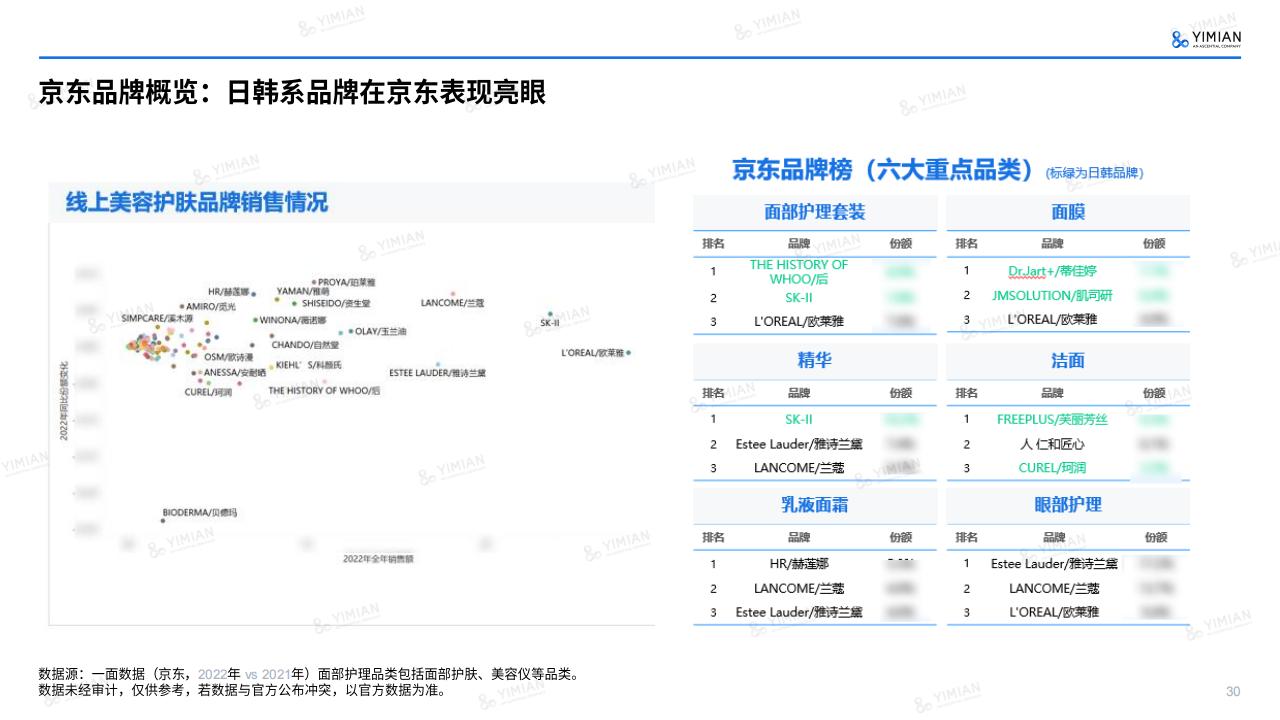
Task: Click L'OREAL/欧莱雅 in 面部护理套装 table
Action: pos(799,322)
